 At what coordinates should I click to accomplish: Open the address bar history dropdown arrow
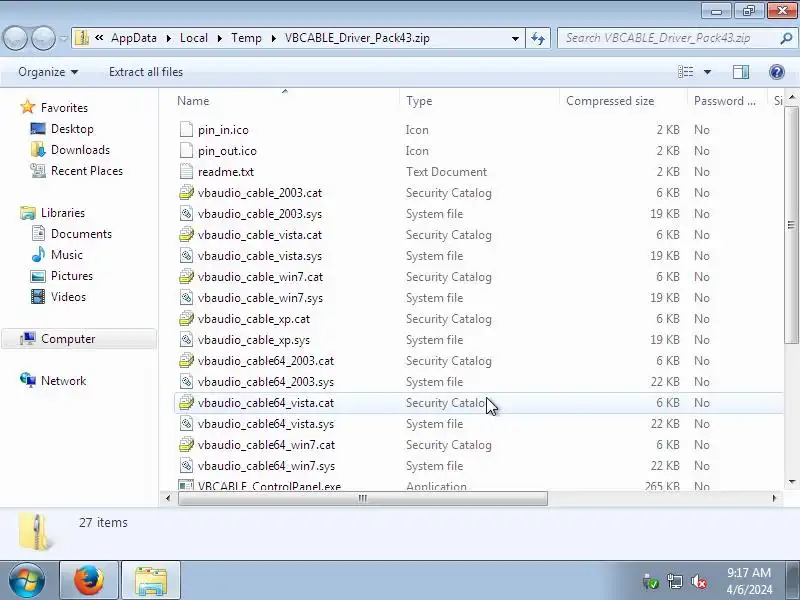tap(515, 38)
